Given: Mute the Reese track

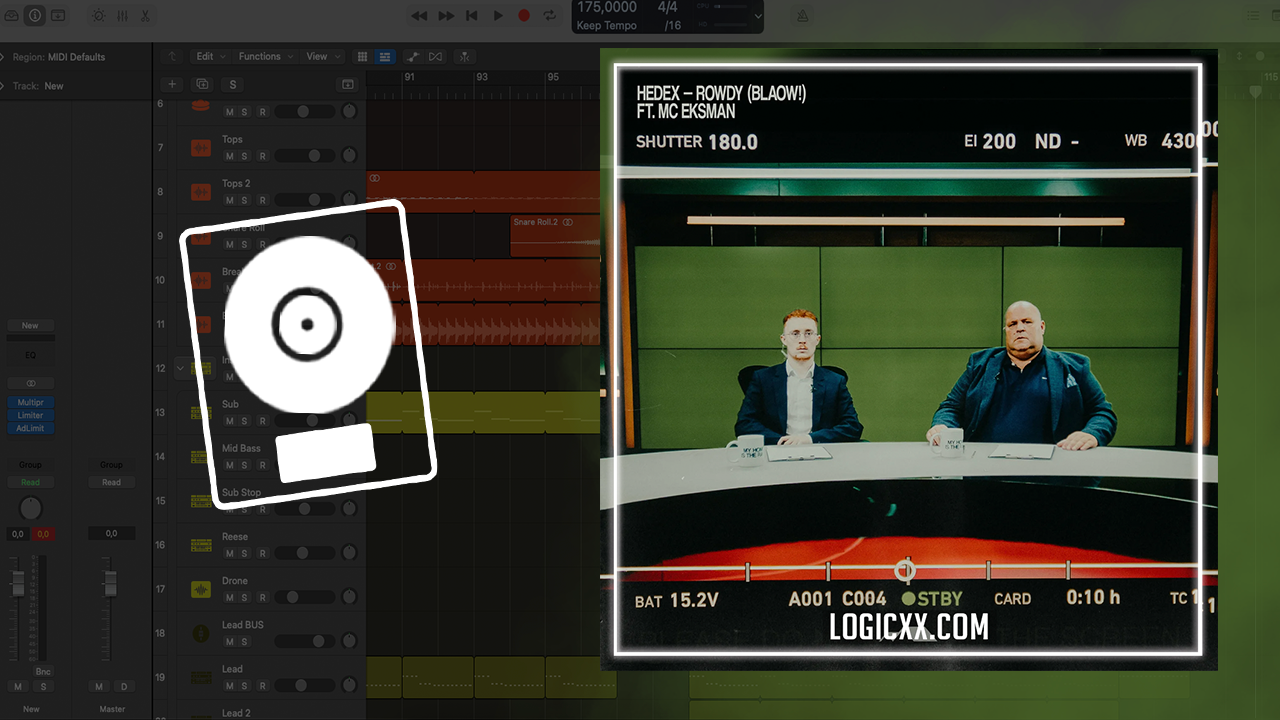Looking at the screenshot, I should coord(229,553).
